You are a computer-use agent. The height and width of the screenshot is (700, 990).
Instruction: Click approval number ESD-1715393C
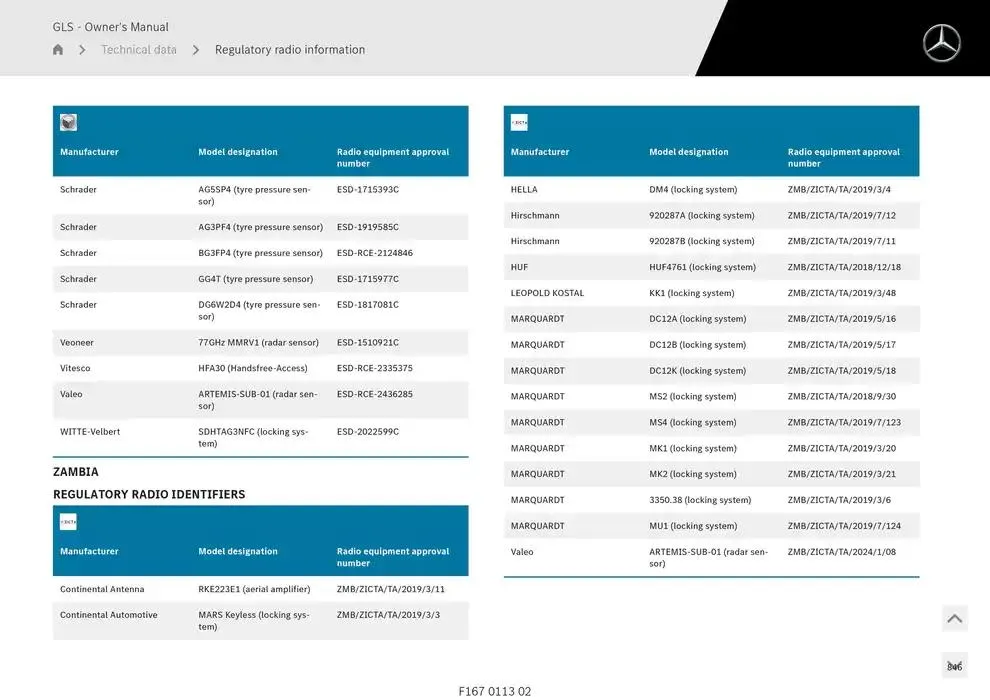point(368,190)
